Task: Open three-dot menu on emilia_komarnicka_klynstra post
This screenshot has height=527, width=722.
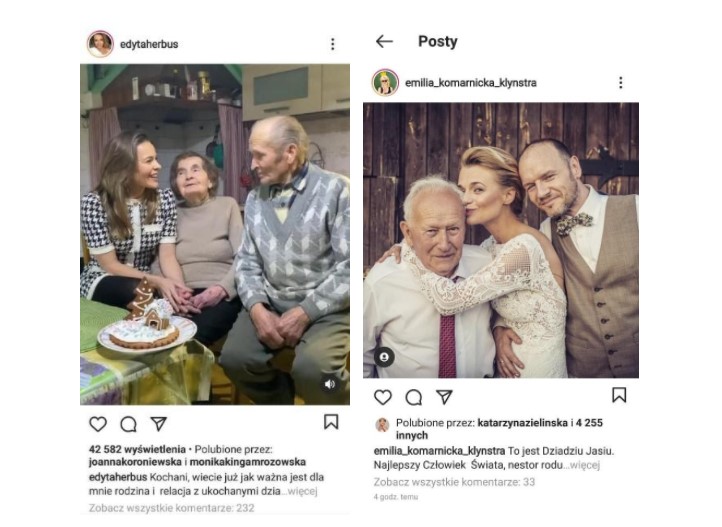Action: [x=620, y=83]
